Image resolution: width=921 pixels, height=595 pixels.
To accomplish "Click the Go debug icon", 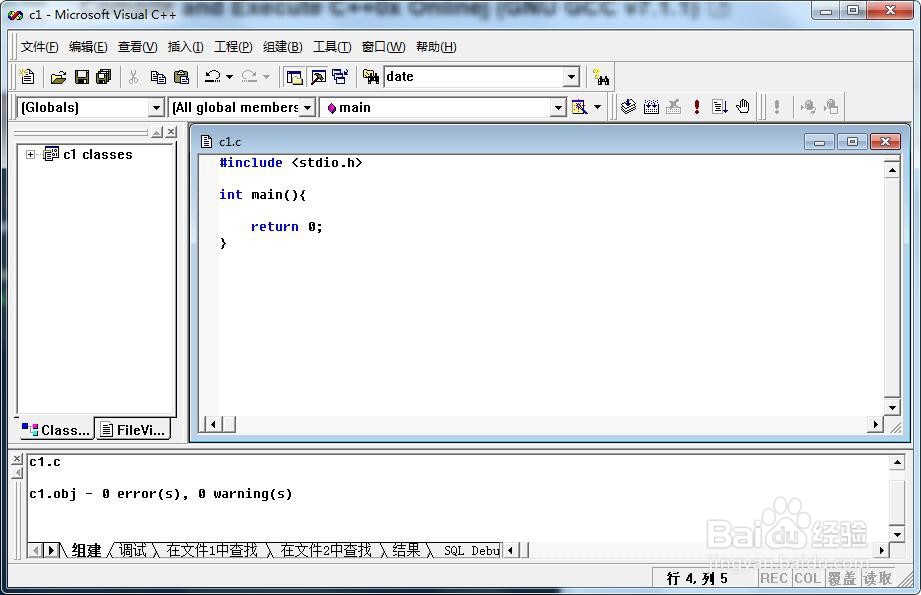I will point(720,107).
